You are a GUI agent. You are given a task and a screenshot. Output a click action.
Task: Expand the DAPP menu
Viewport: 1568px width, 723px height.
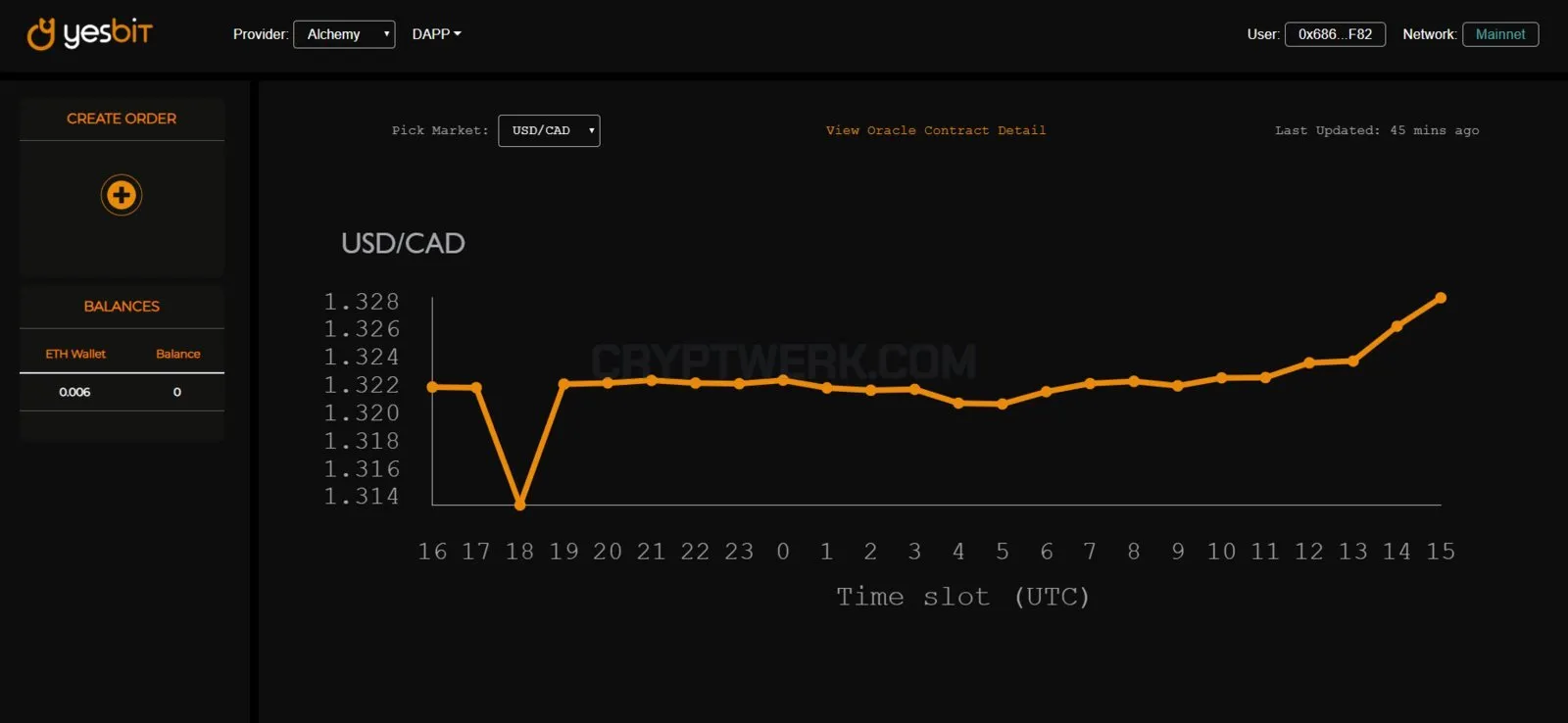[436, 34]
